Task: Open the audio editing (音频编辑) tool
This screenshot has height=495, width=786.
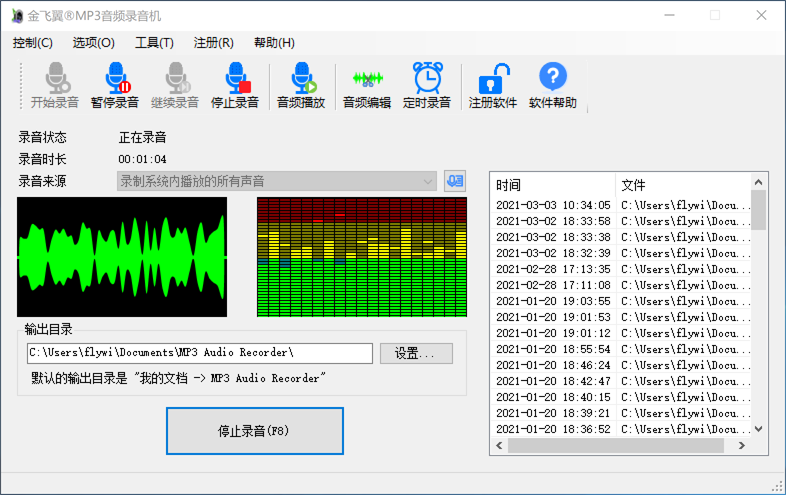Action: [367, 85]
